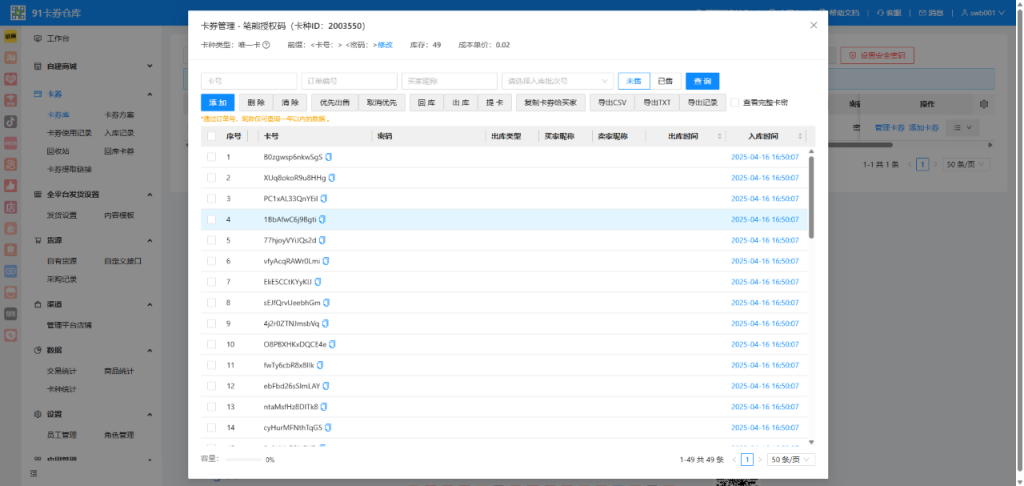Copy card cyHurMFNthTqG5 with the copy icon

pos(329,427)
